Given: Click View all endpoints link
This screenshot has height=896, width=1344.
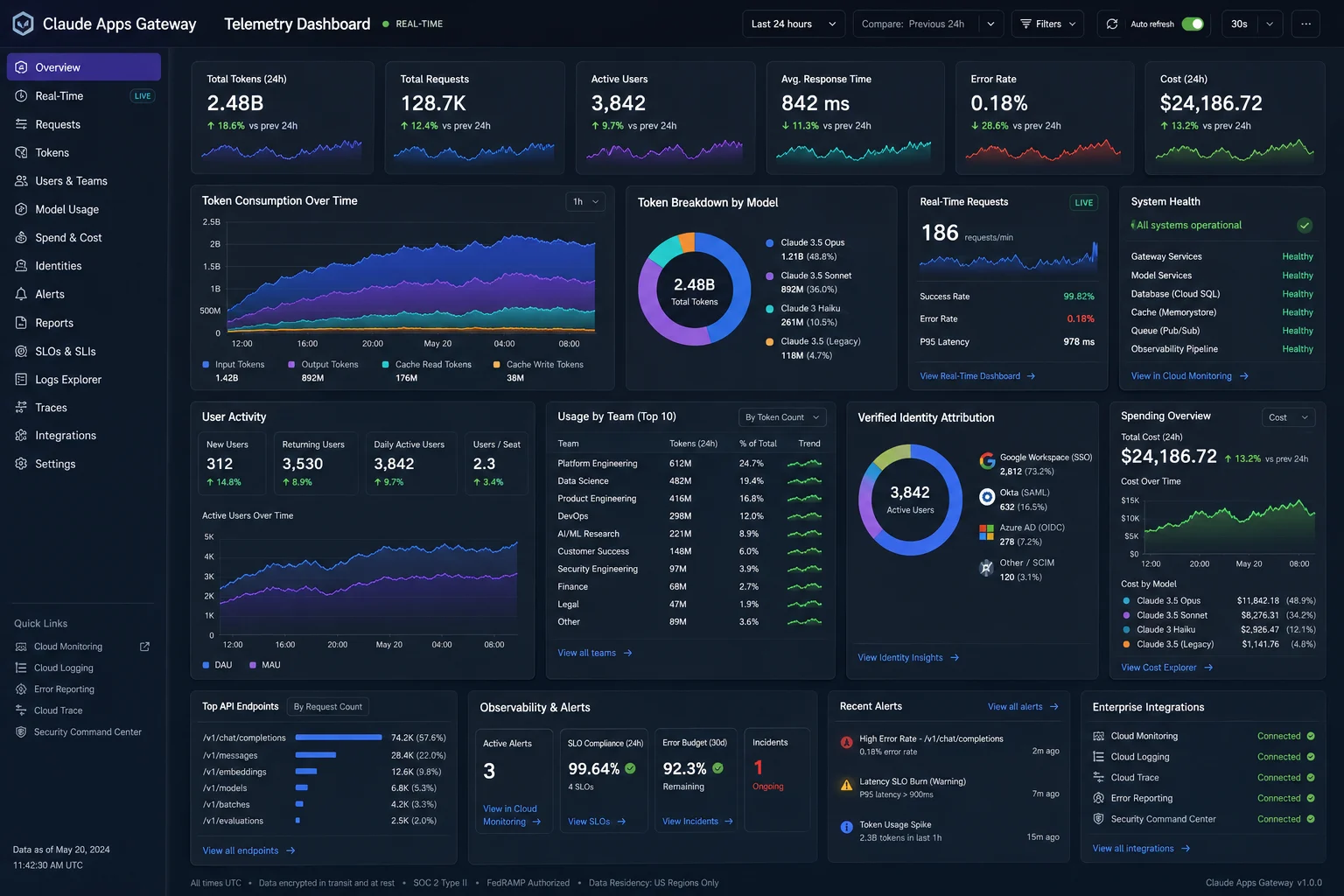Looking at the screenshot, I should tap(248, 850).
